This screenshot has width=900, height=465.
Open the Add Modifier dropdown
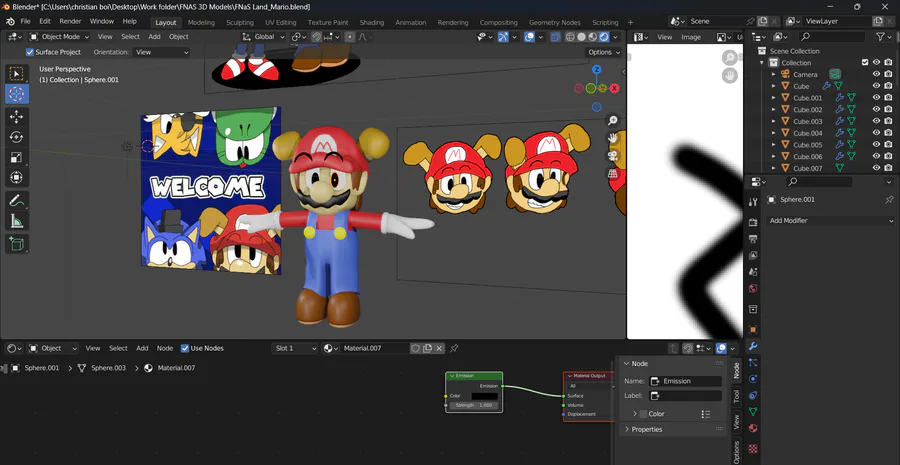[x=831, y=220]
